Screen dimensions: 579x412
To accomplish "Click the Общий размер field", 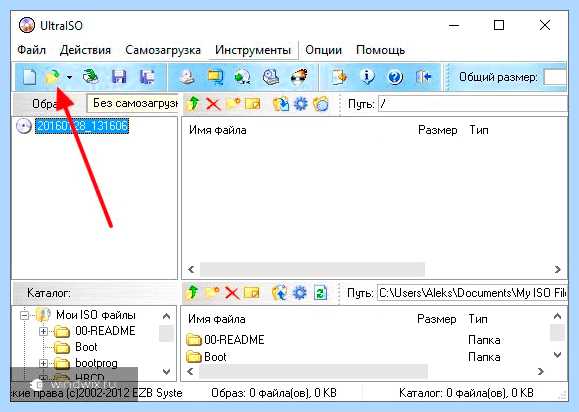I will click(555, 77).
